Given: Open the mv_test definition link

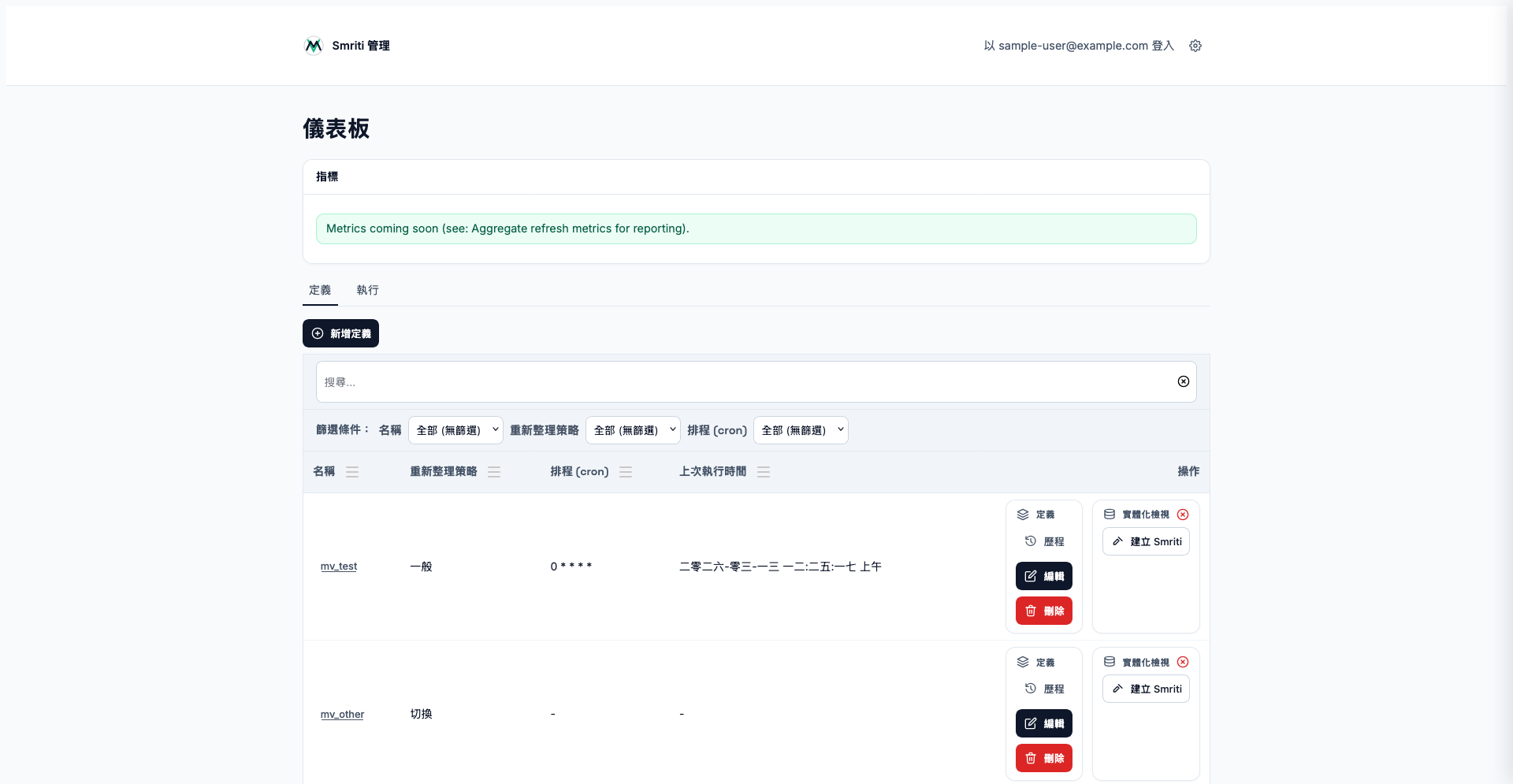Looking at the screenshot, I should [339, 567].
